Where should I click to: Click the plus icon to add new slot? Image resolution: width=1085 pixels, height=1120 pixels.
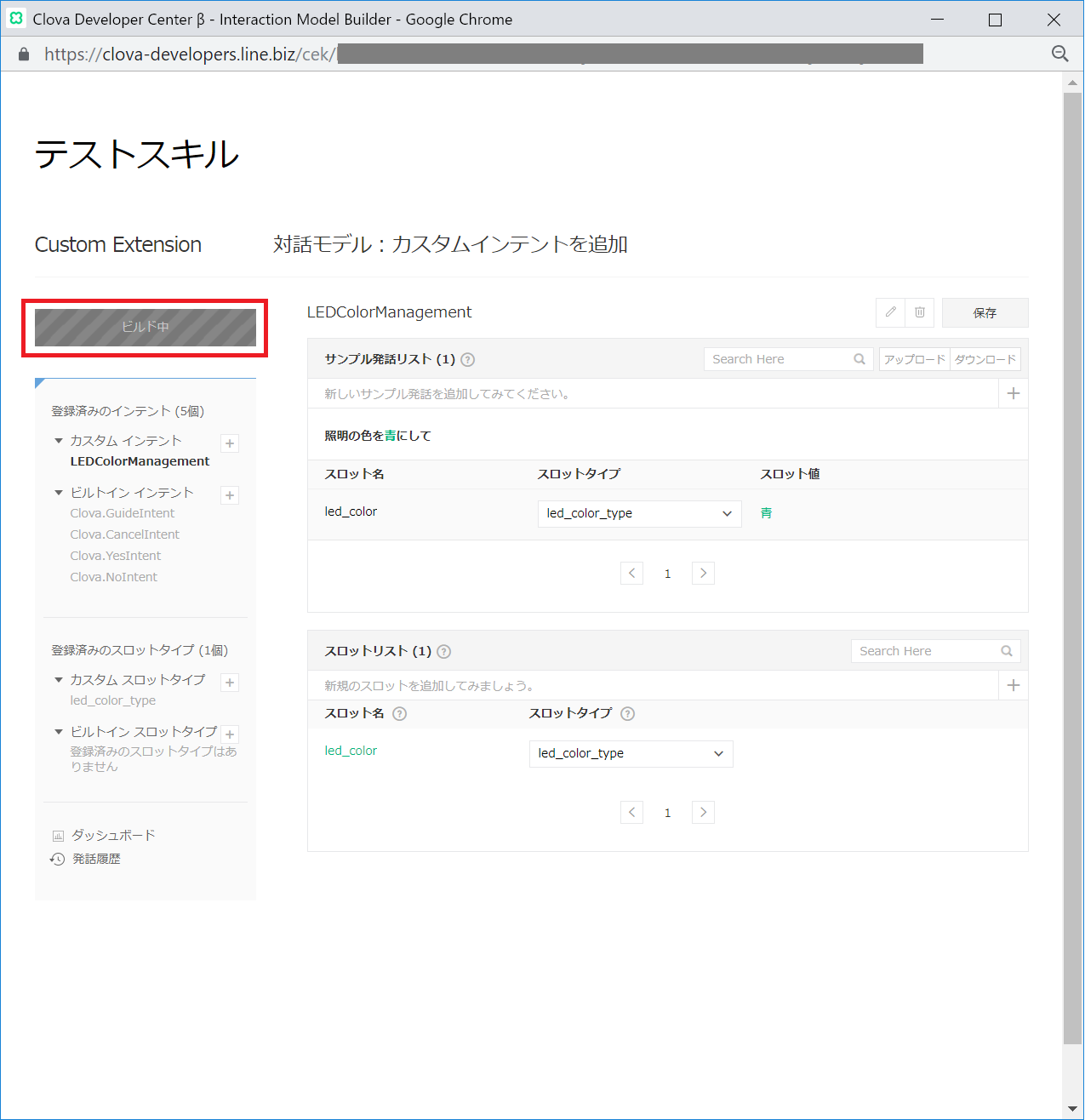pyautogui.click(x=1013, y=685)
